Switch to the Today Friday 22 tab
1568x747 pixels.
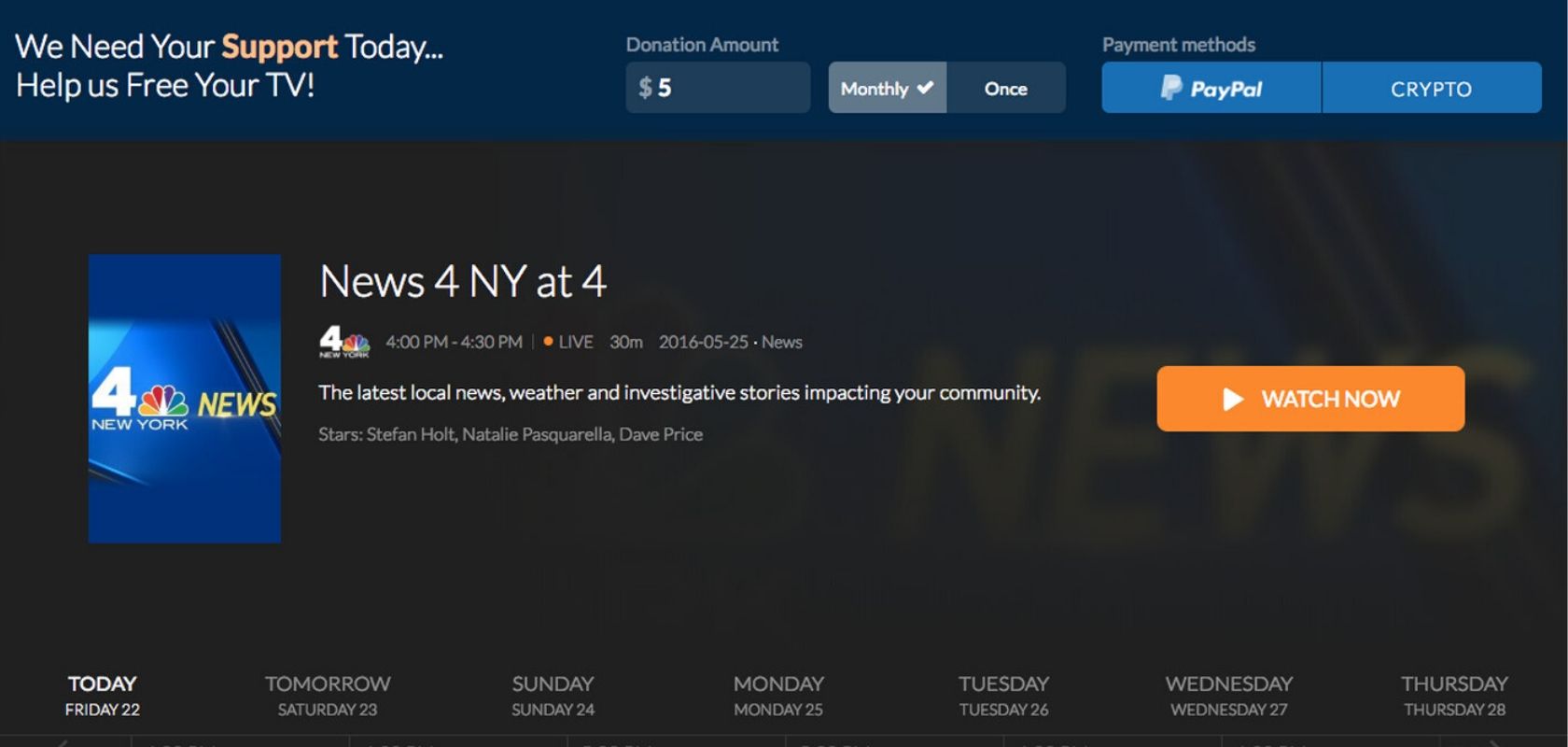coord(103,696)
